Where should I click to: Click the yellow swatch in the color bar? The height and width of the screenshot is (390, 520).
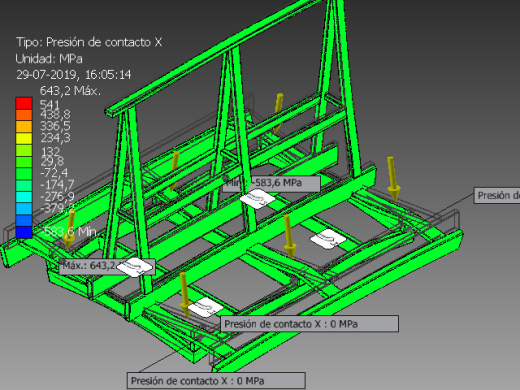tap(24, 138)
